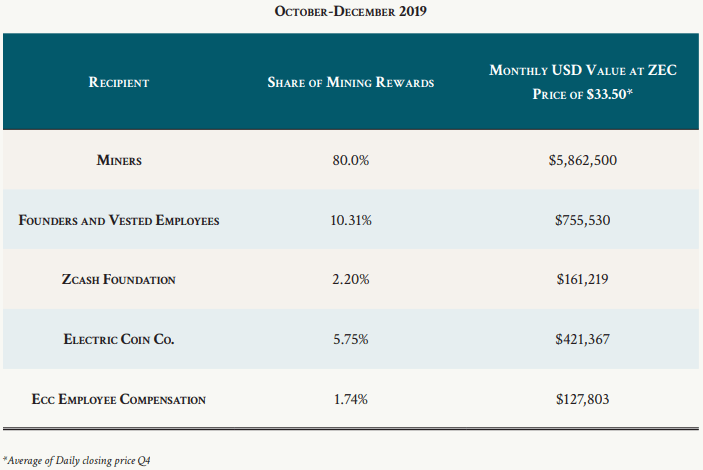703x470 pixels.
Task: Select the 1.74% share cell
Action: [x=351, y=400]
